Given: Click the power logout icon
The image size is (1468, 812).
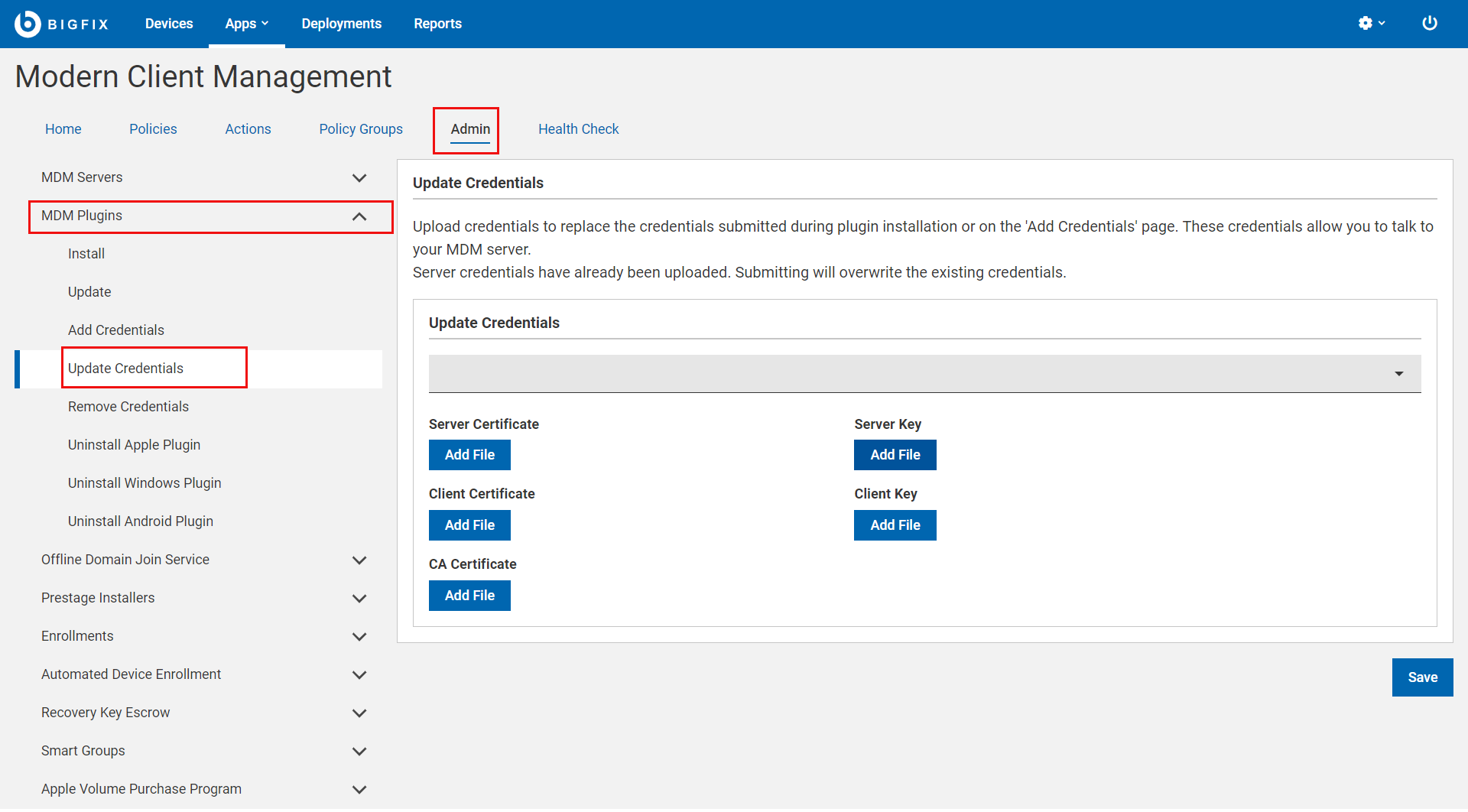Looking at the screenshot, I should coord(1429,23).
